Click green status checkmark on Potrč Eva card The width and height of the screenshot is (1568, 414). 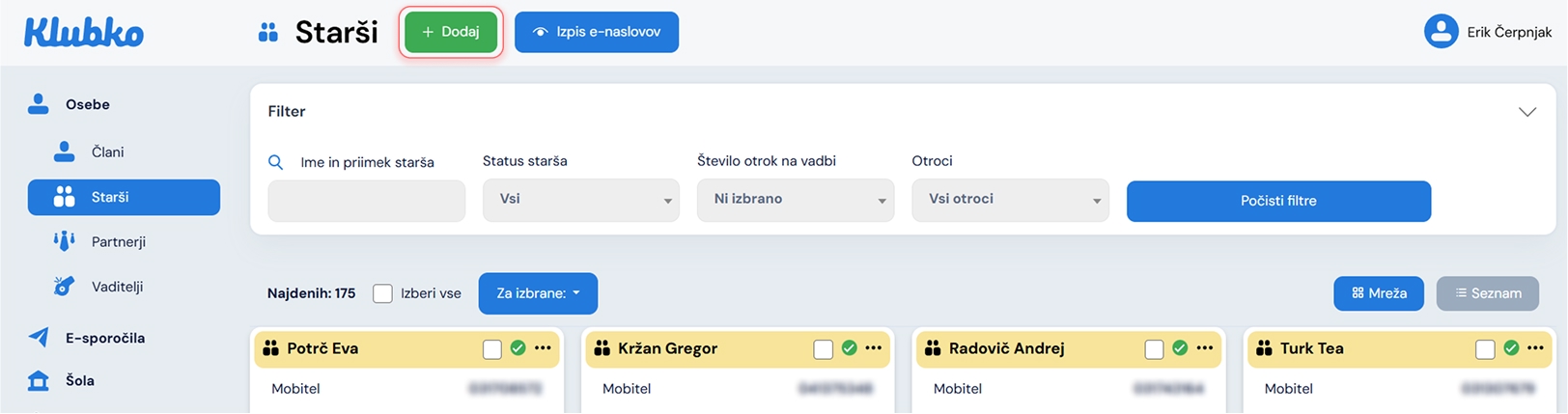coord(518,348)
